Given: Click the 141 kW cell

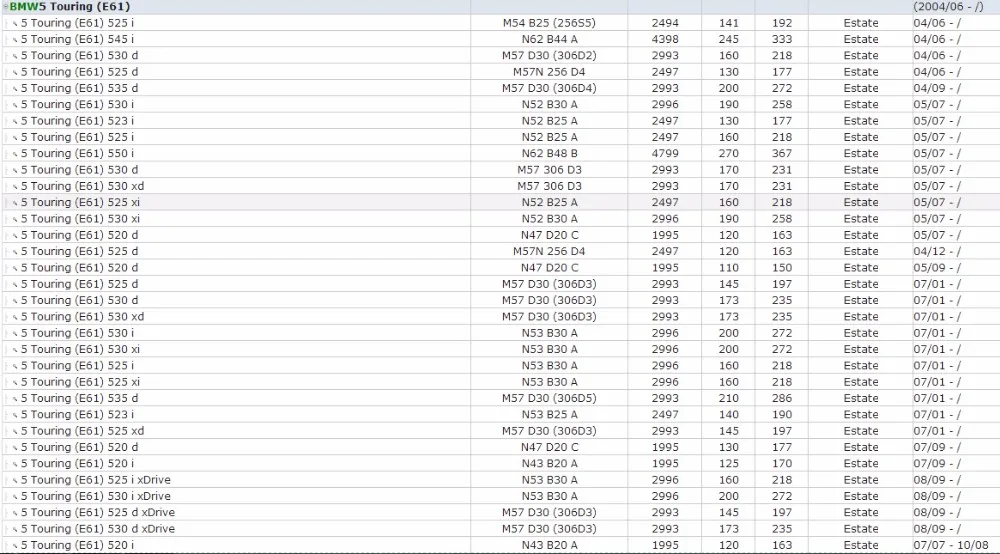Looking at the screenshot, I should [x=728, y=23].
